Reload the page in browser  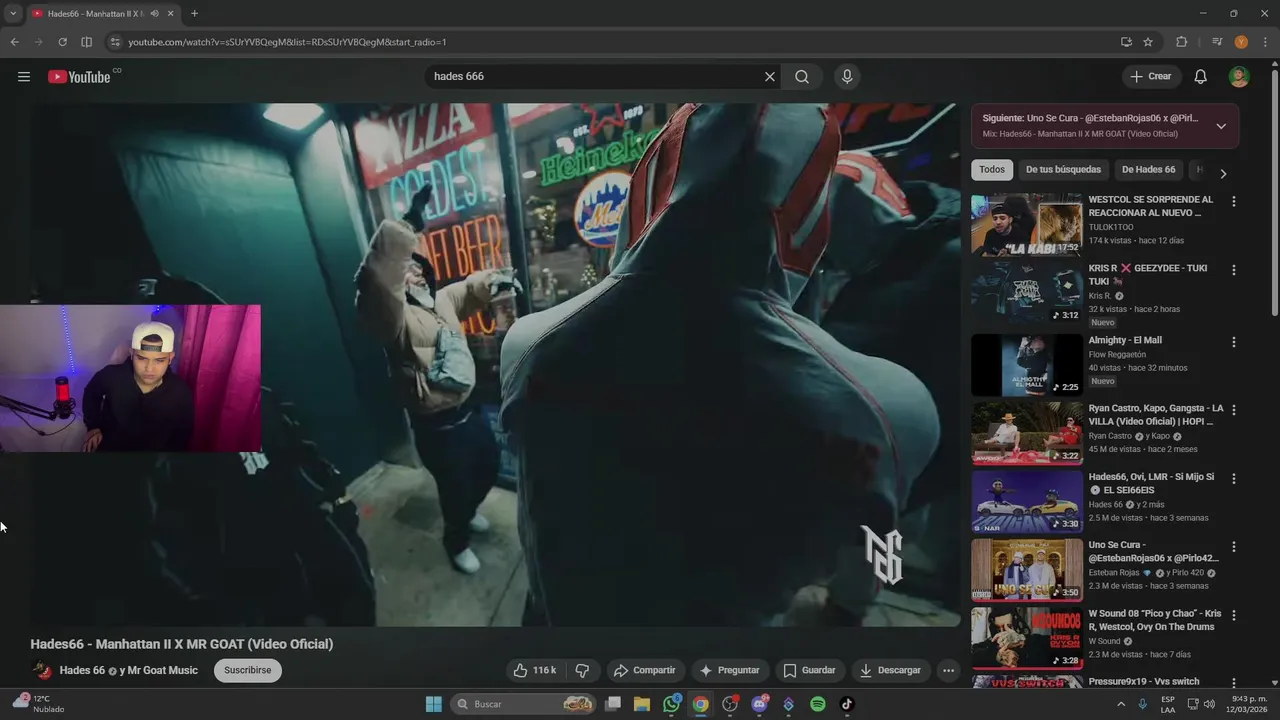(62, 42)
